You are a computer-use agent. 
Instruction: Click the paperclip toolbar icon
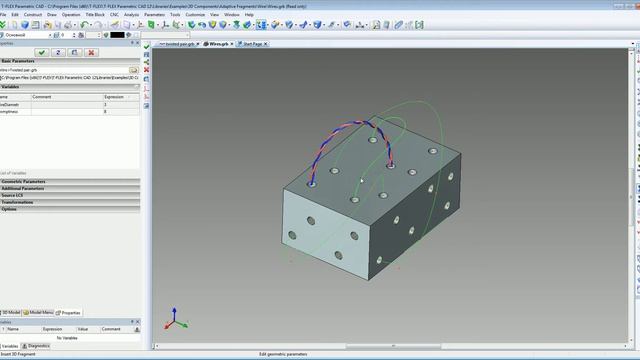[399, 25]
